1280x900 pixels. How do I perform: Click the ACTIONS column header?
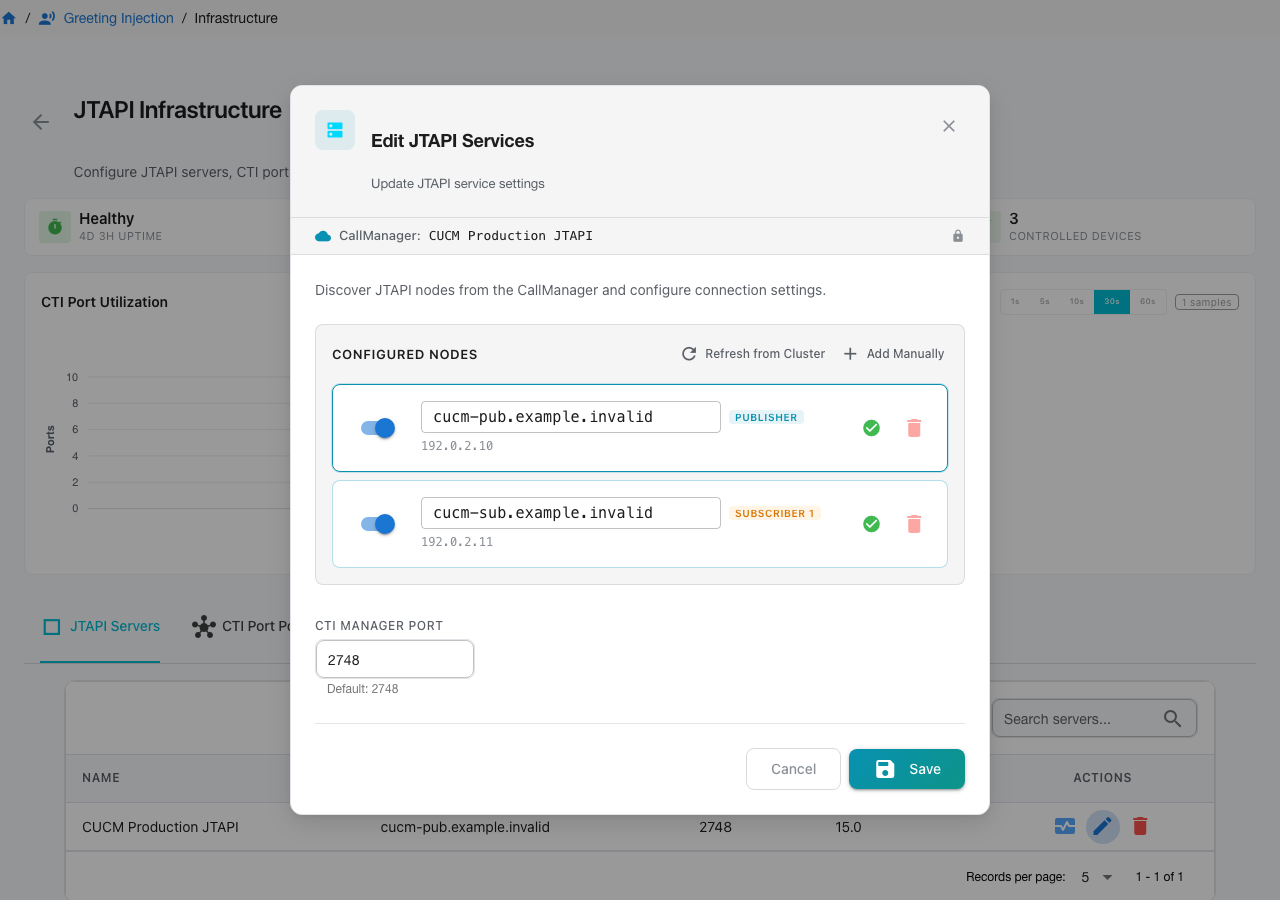point(1103,777)
